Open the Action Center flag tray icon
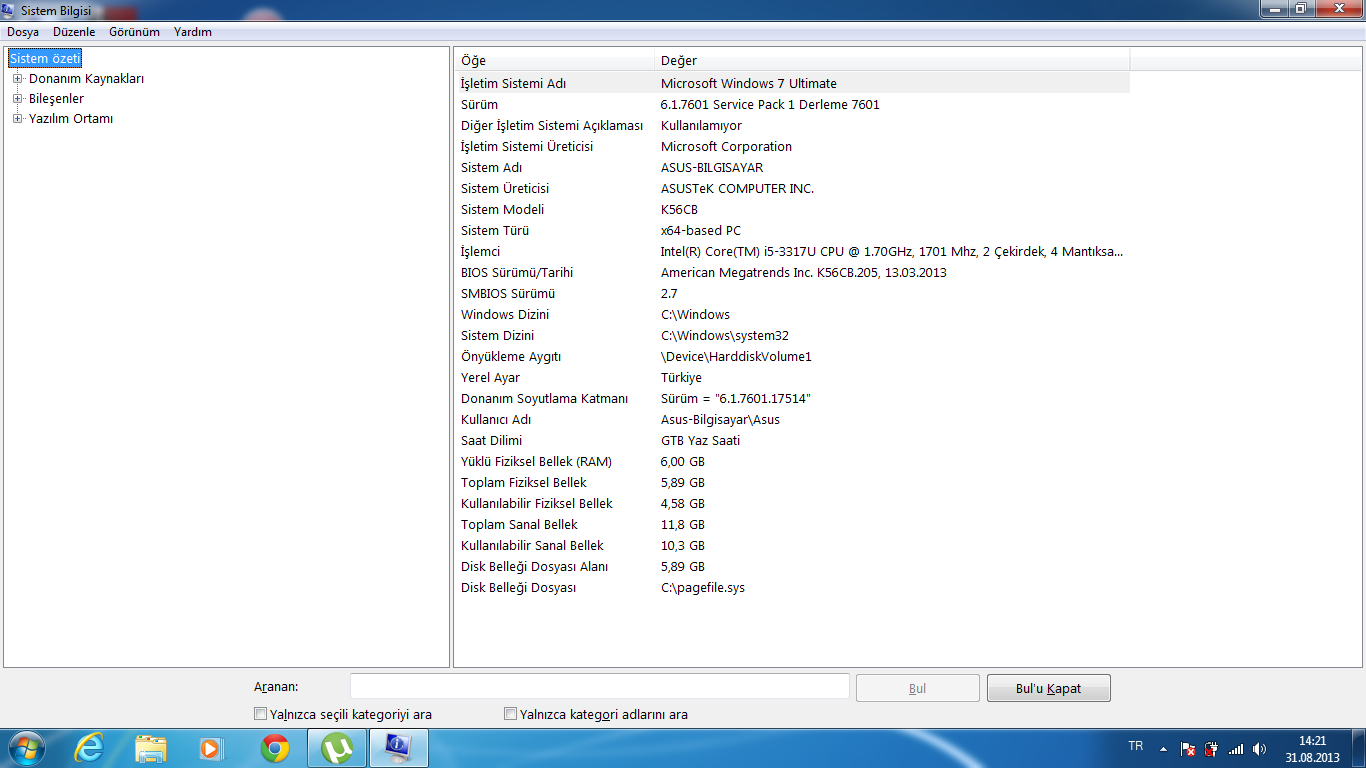Viewport: 1366px width, 768px height. pyautogui.click(x=1188, y=748)
